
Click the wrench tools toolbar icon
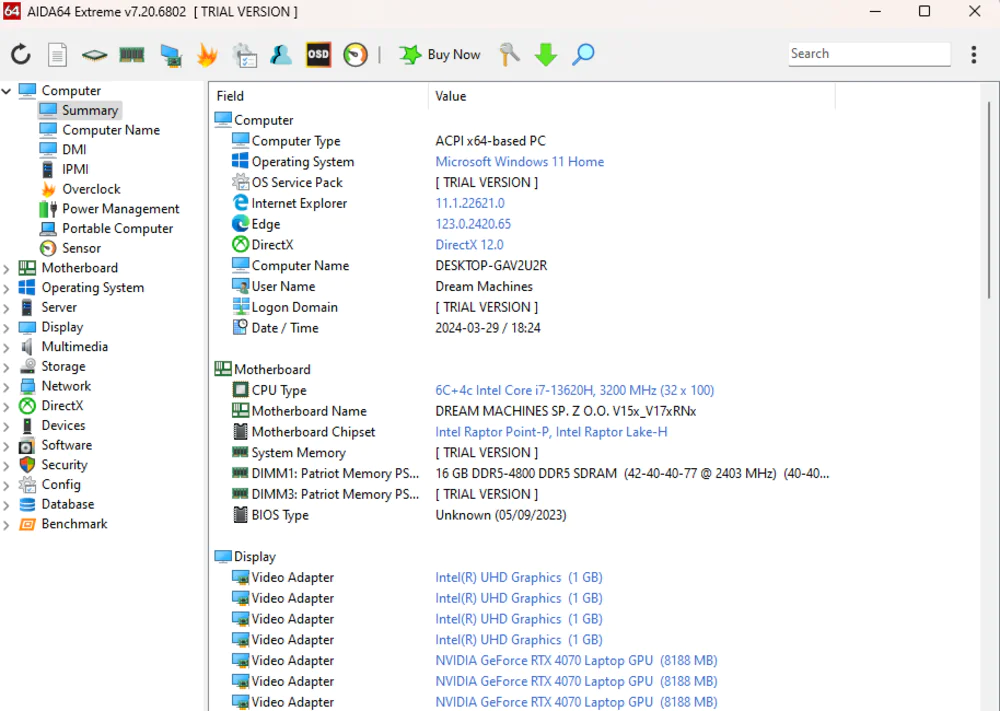pos(509,55)
